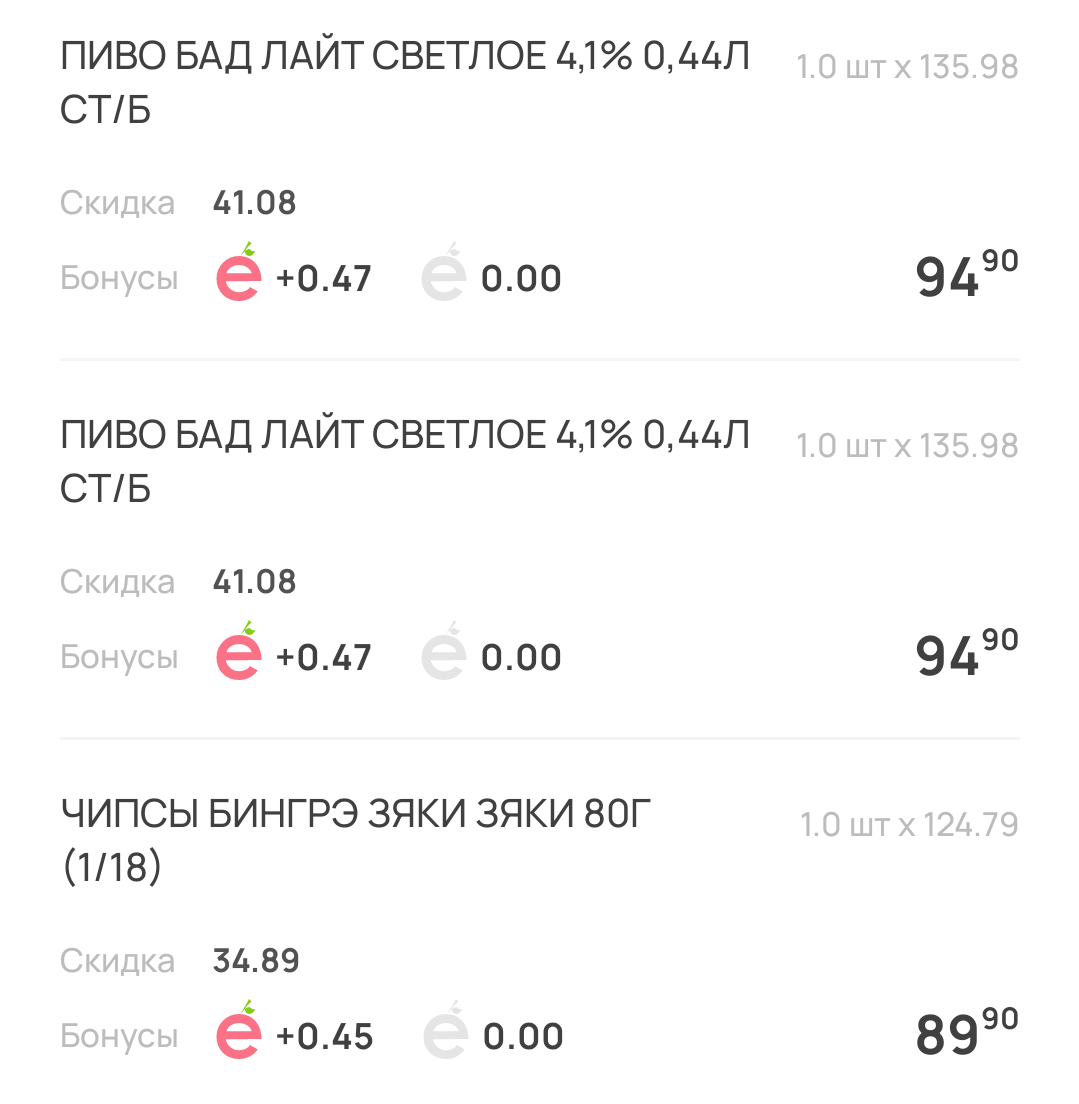Image resolution: width=1079 pixels, height=1104 pixels.
Task: Tap the grey bonus icon of second beer item
Action: coord(444,651)
